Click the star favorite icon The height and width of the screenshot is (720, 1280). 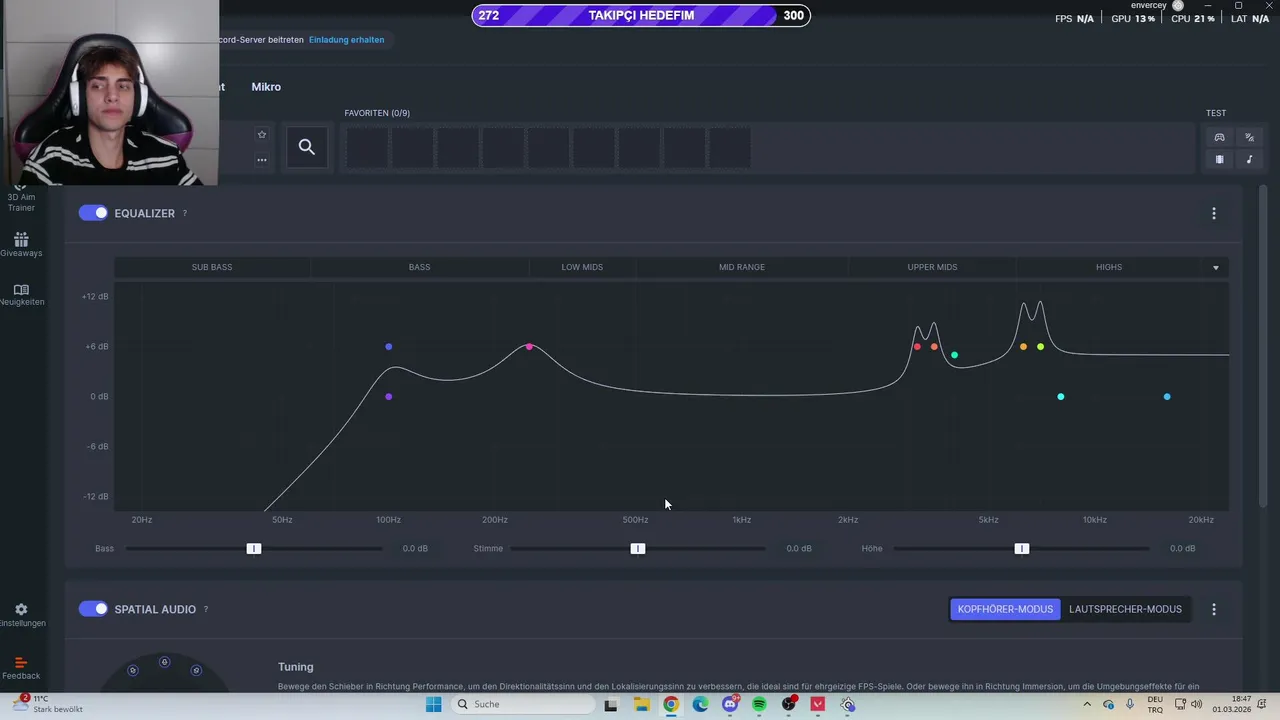262,135
